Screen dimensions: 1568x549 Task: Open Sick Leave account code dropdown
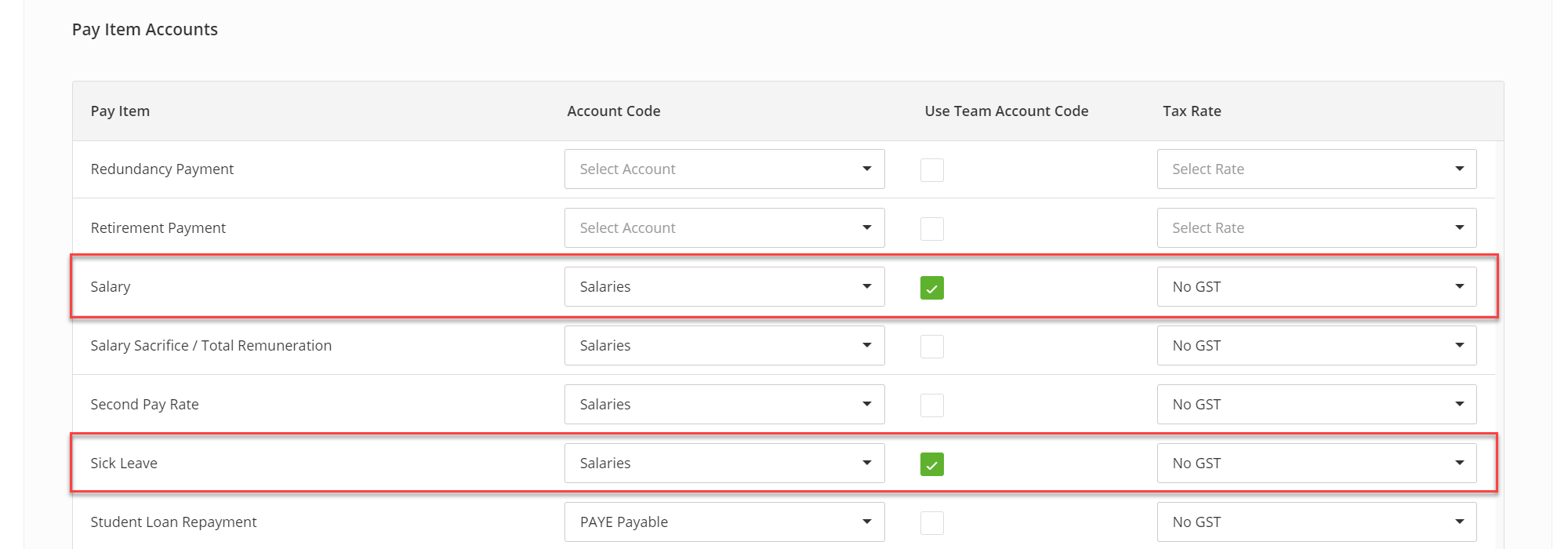click(x=724, y=464)
